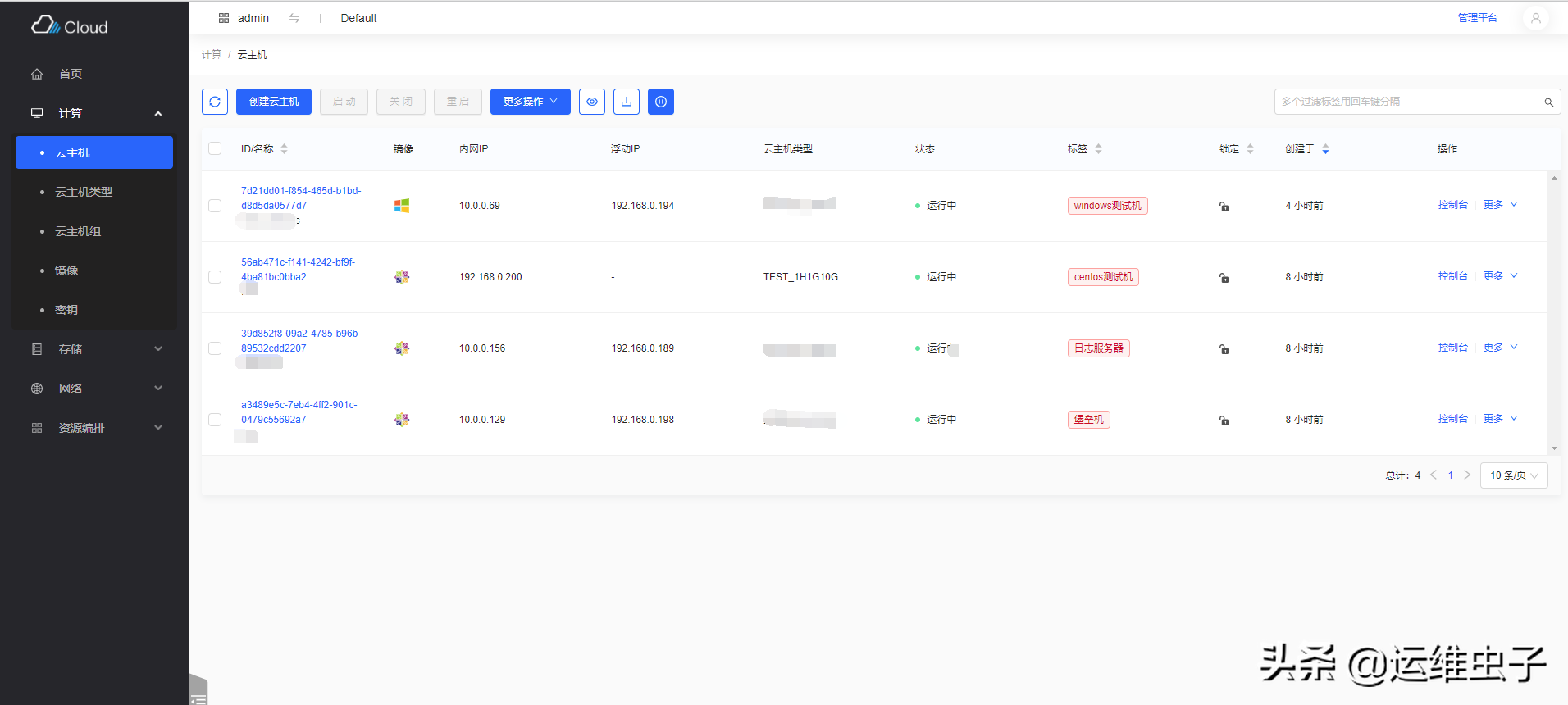Click the lock icon in centos测试机 row

coord(1224,278)
